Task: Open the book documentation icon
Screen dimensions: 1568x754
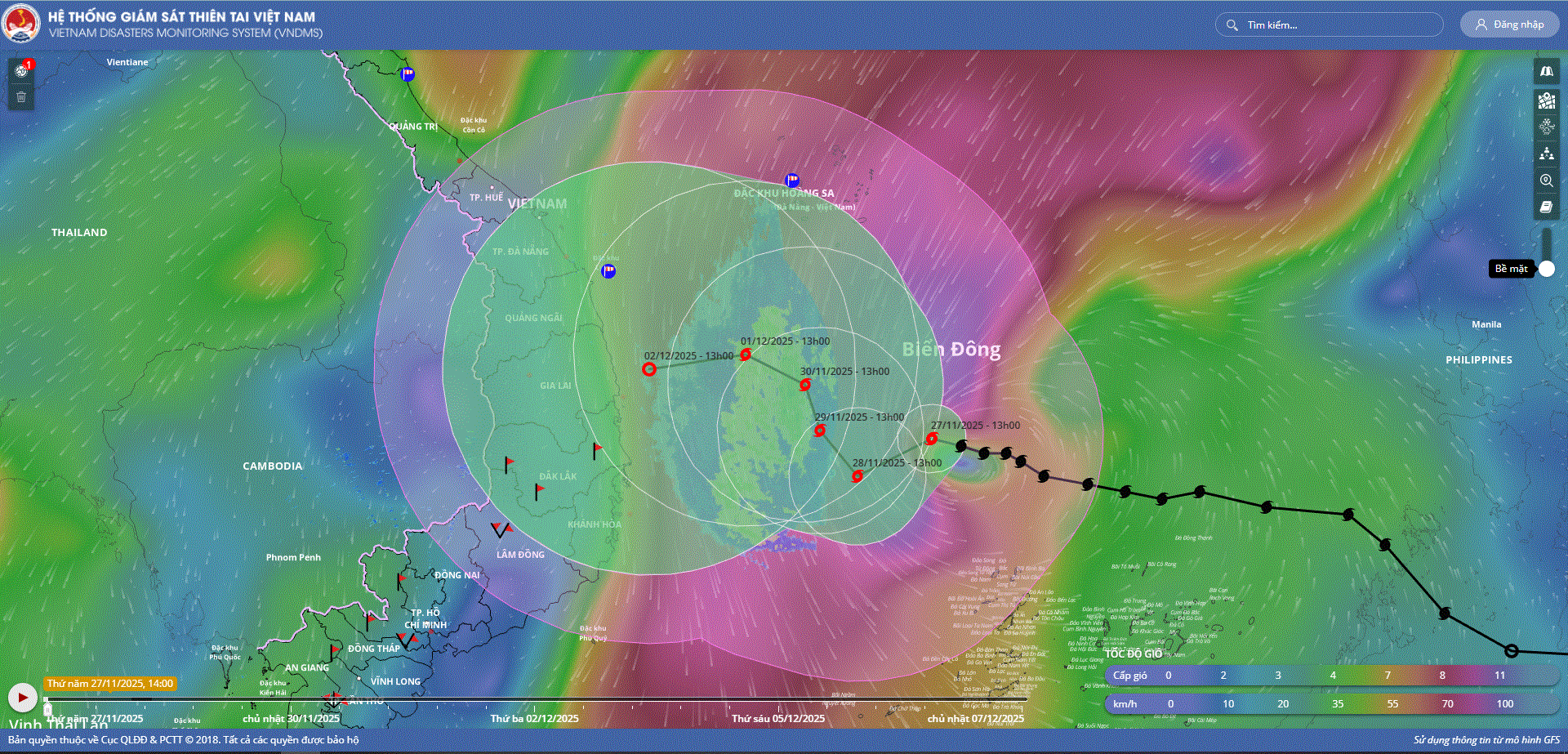Action: point(1546,207)
